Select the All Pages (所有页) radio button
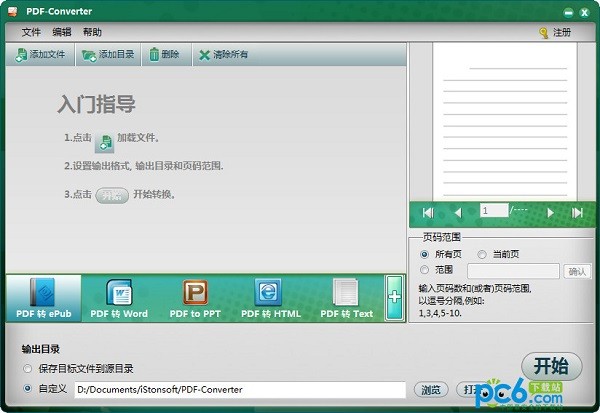 pos(424,254)
